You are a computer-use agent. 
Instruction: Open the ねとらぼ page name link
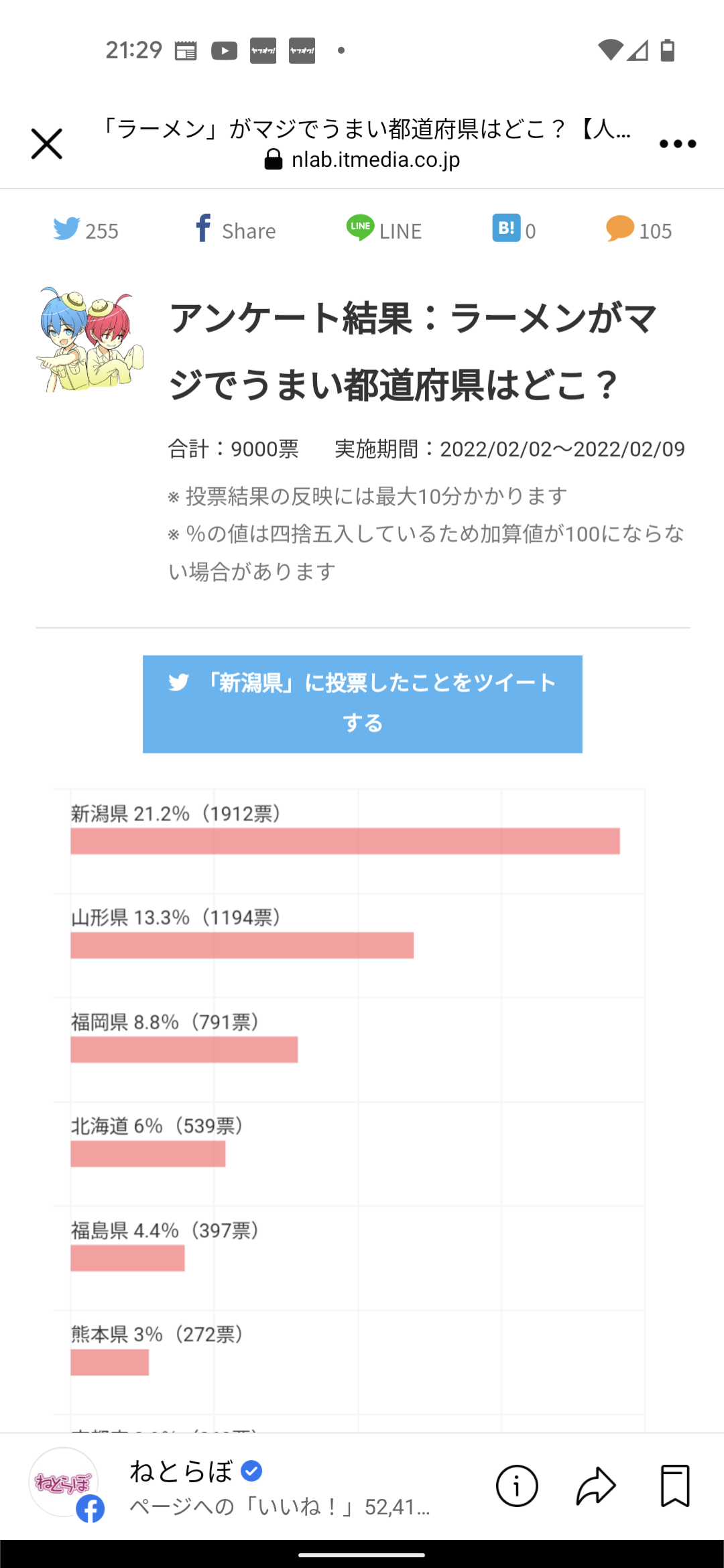click(181, 1471)
